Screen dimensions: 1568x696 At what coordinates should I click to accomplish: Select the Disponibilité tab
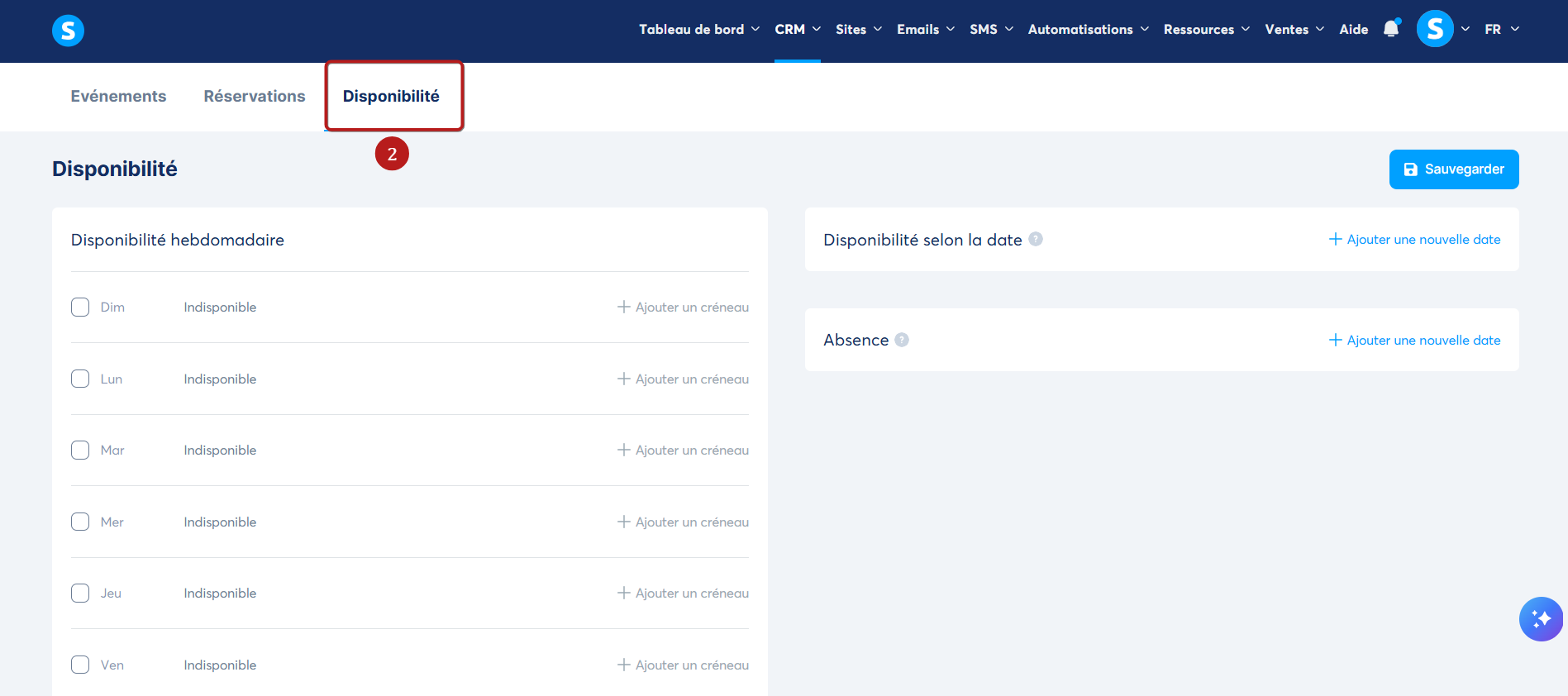391,96
